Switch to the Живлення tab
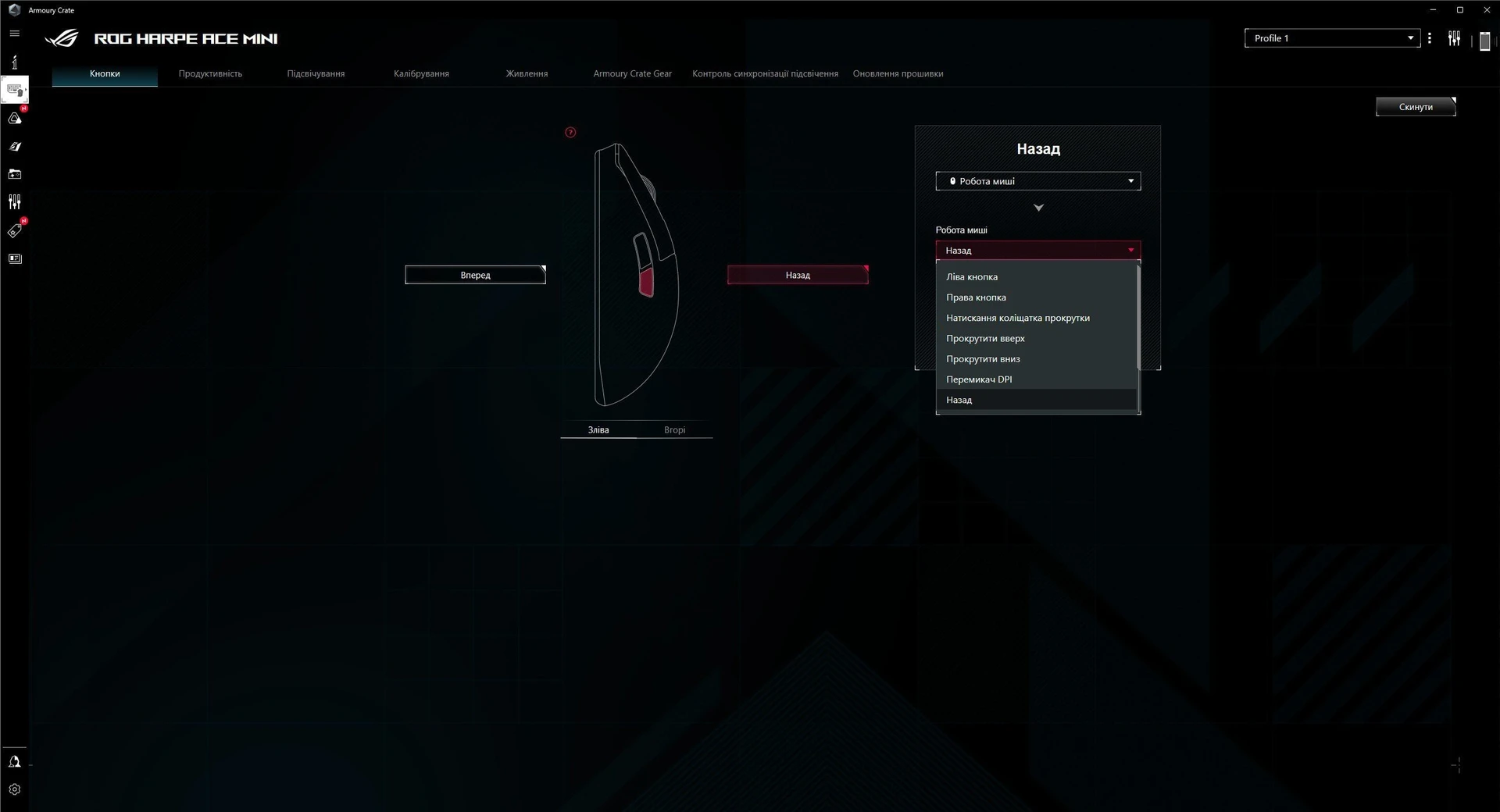 (527, 73)
